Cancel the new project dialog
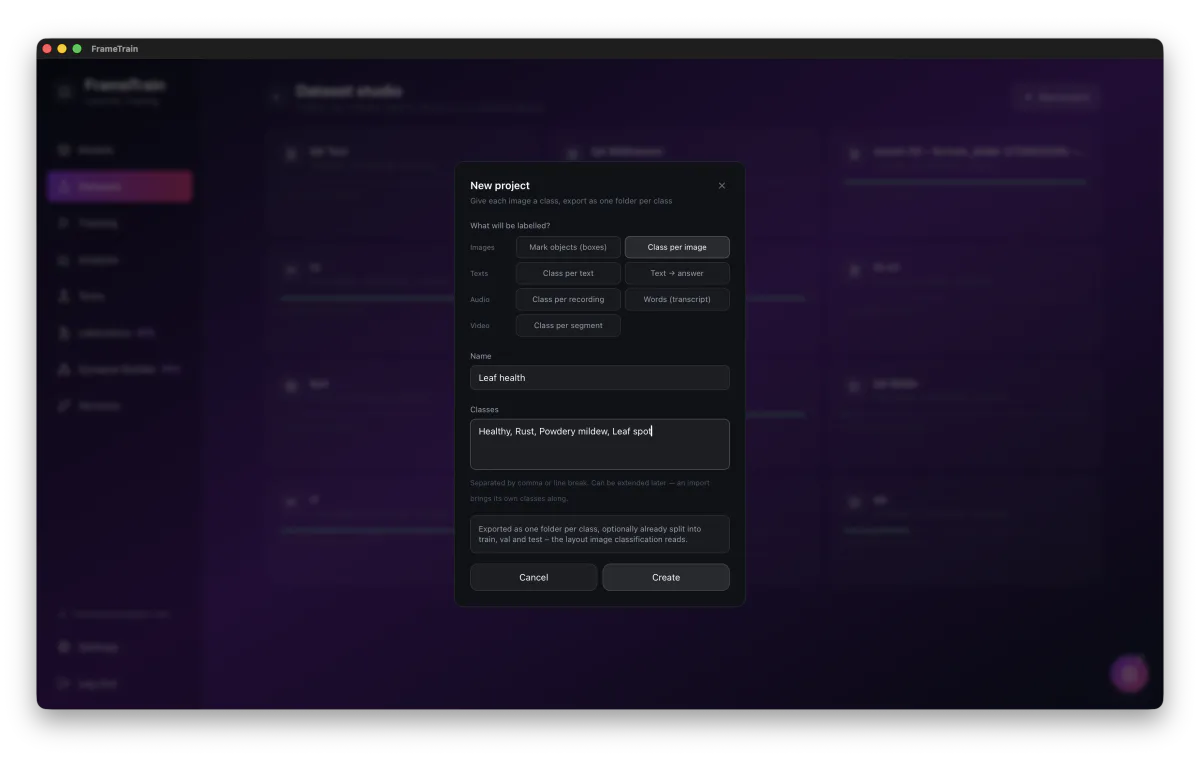Image resolution: width=1200 pixels, height=771 pixels. [534, 577]
